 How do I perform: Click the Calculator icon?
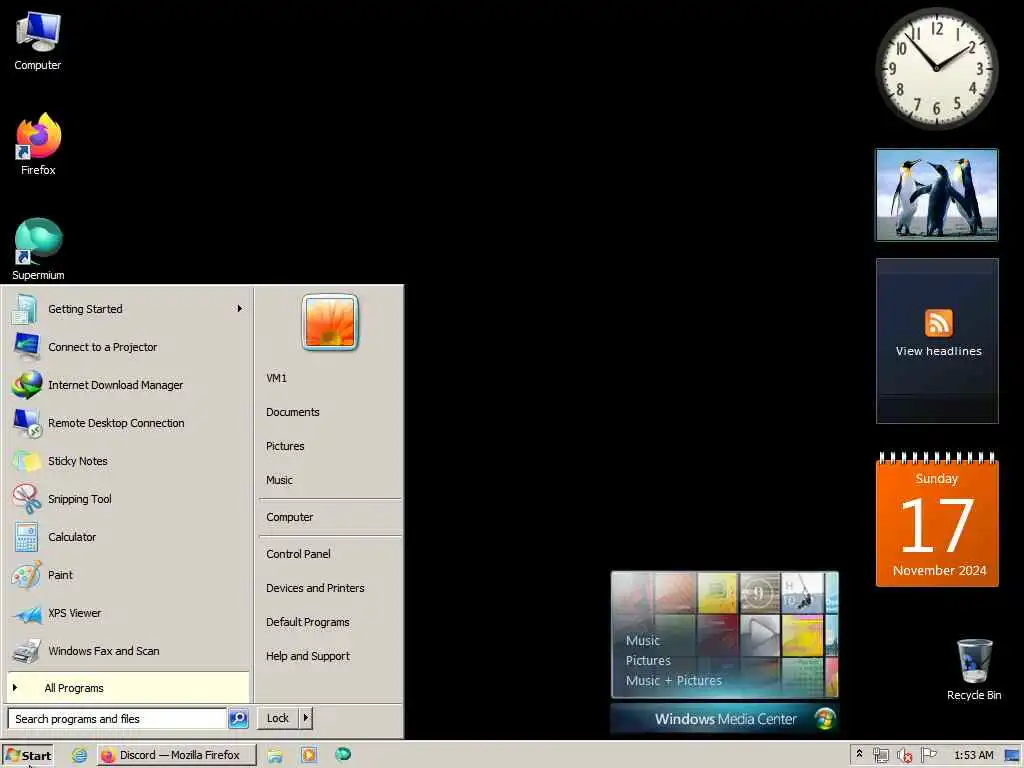(x=27, y=537)
